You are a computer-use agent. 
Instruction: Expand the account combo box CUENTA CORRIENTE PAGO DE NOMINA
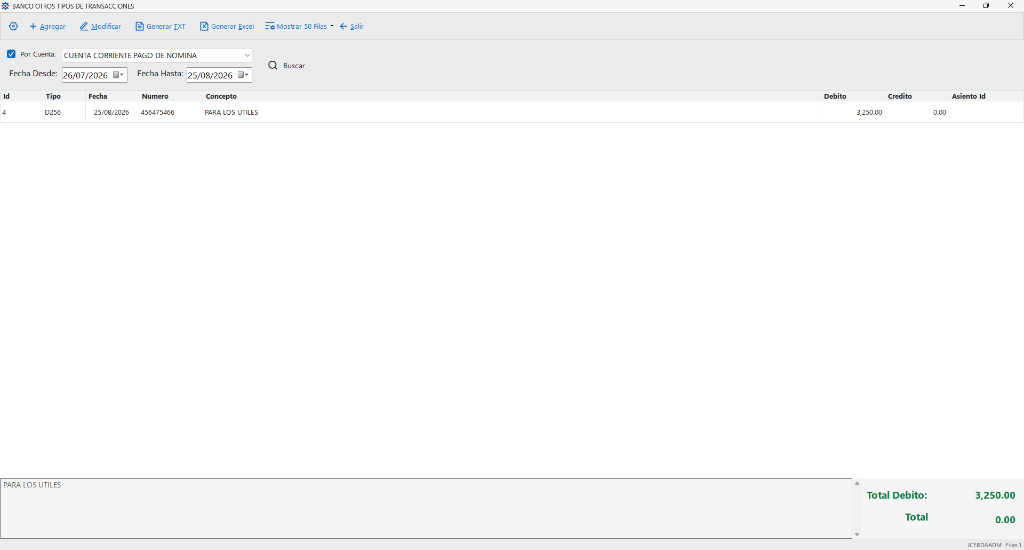247,56
